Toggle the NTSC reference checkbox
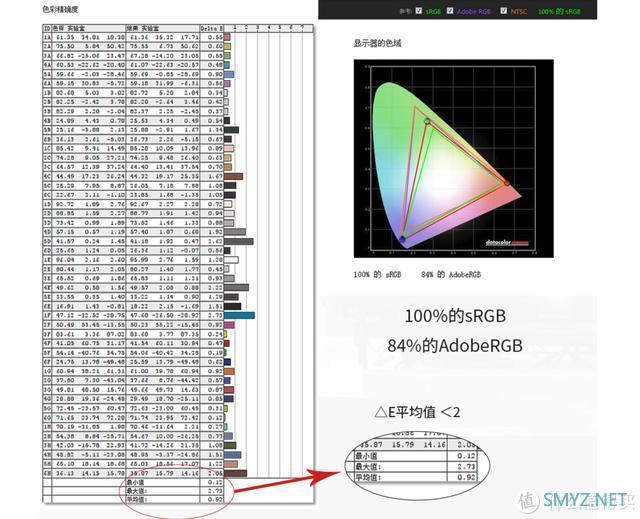Screen dimensions: 640x519 pyautogui.click(x=504, y=11)
